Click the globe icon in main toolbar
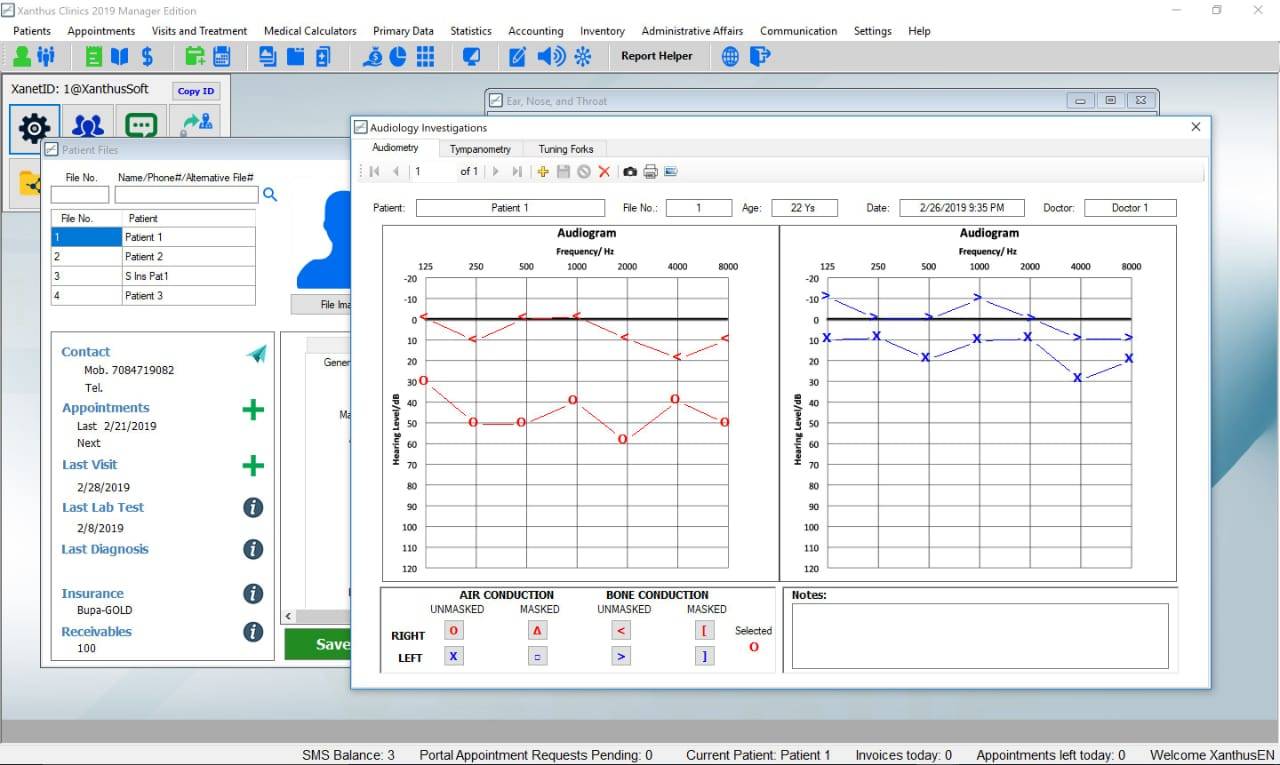Viewport: 1280px width, 765px height. click(731, 56)
